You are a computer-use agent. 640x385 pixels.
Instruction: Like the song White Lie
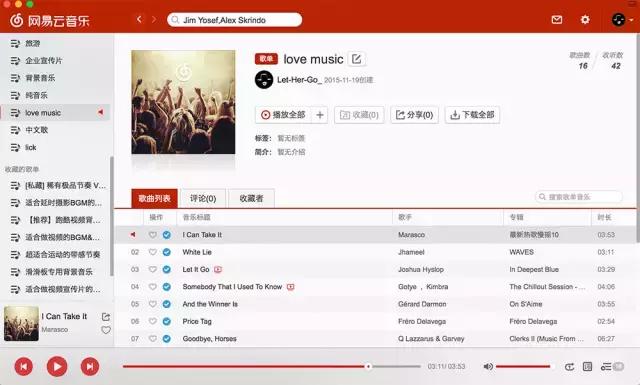click(153, 252)
